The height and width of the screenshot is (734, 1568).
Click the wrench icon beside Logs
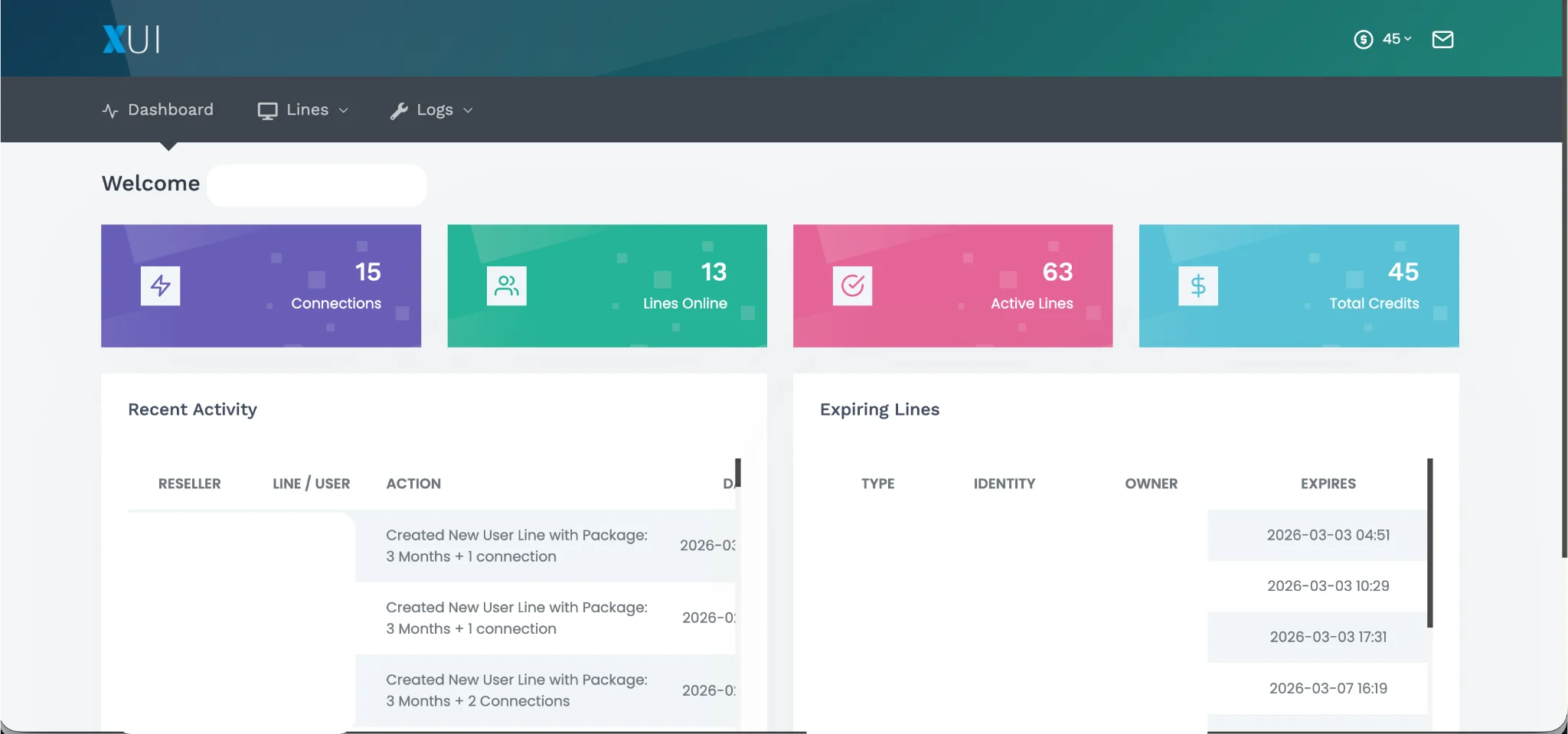pos(399,111)
